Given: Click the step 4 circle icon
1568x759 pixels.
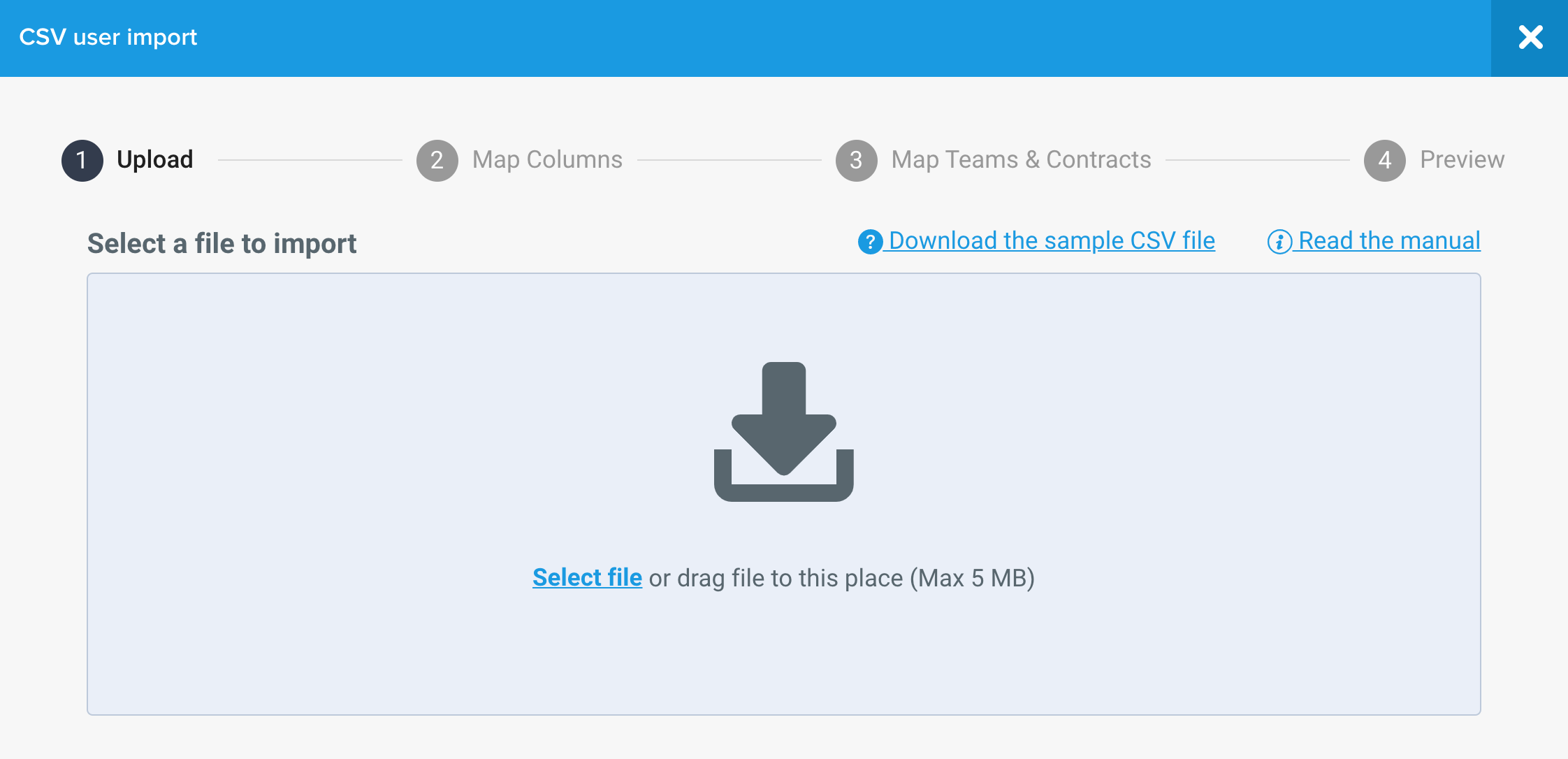Looking at the screenshot, I should click(x=1385, y=160).
